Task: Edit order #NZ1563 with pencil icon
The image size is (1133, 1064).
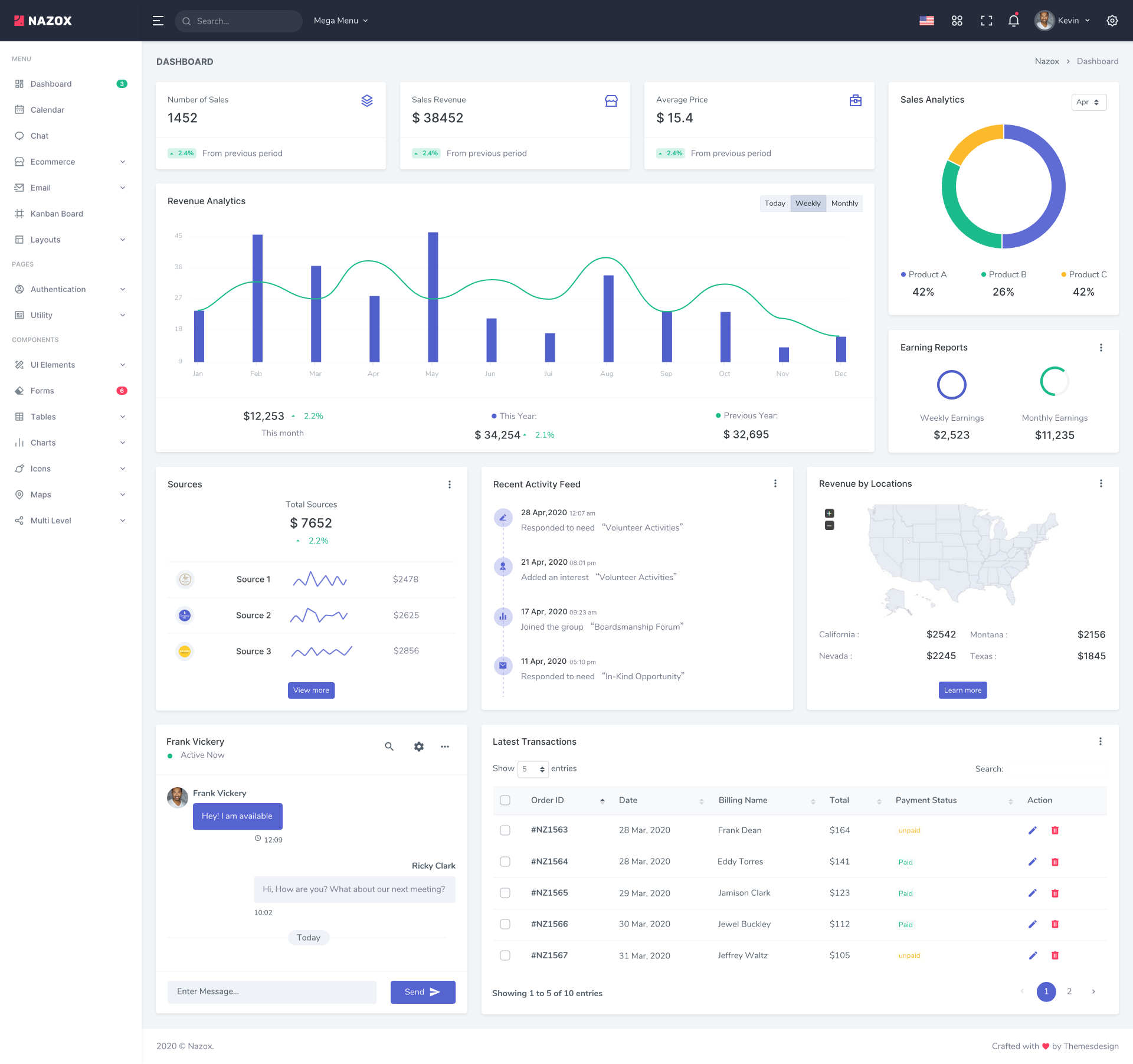Action: pyautogui.click(x=1033, y=830)
